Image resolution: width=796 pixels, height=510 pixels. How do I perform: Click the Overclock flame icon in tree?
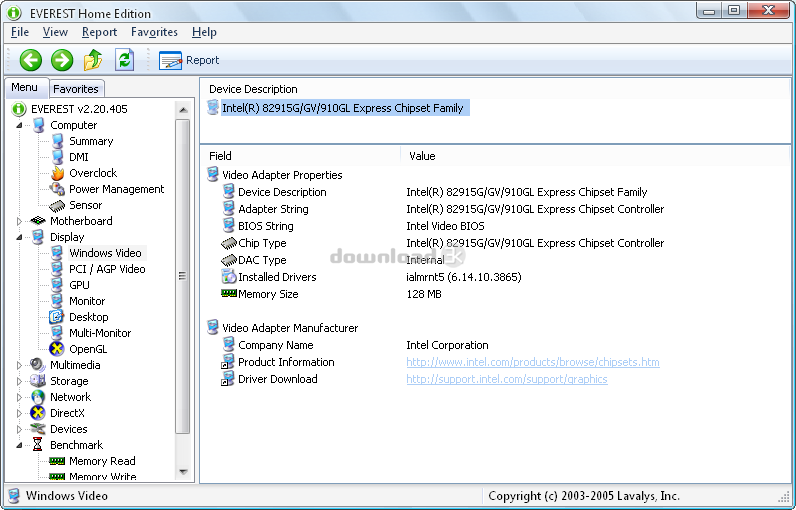click(58, 173)
